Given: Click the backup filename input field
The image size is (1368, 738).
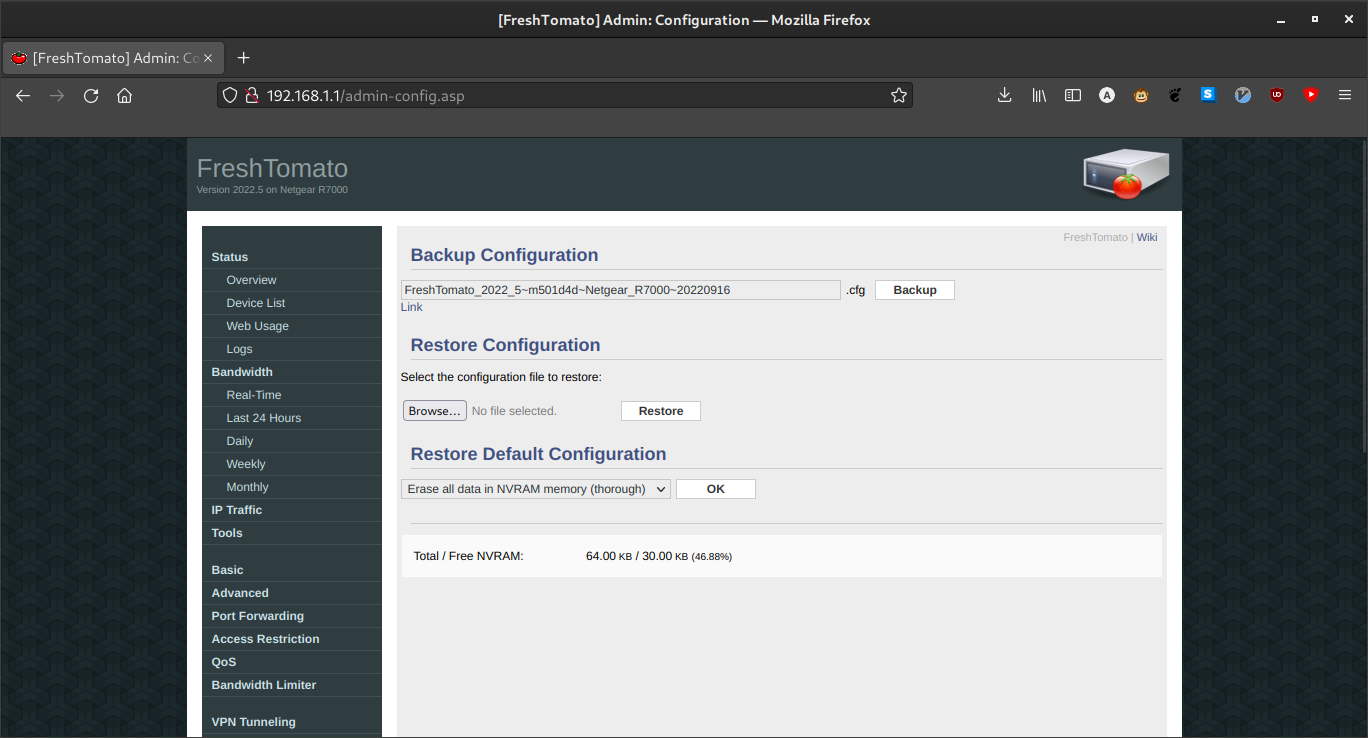Looking at the screenshot, I should (621, 290).
